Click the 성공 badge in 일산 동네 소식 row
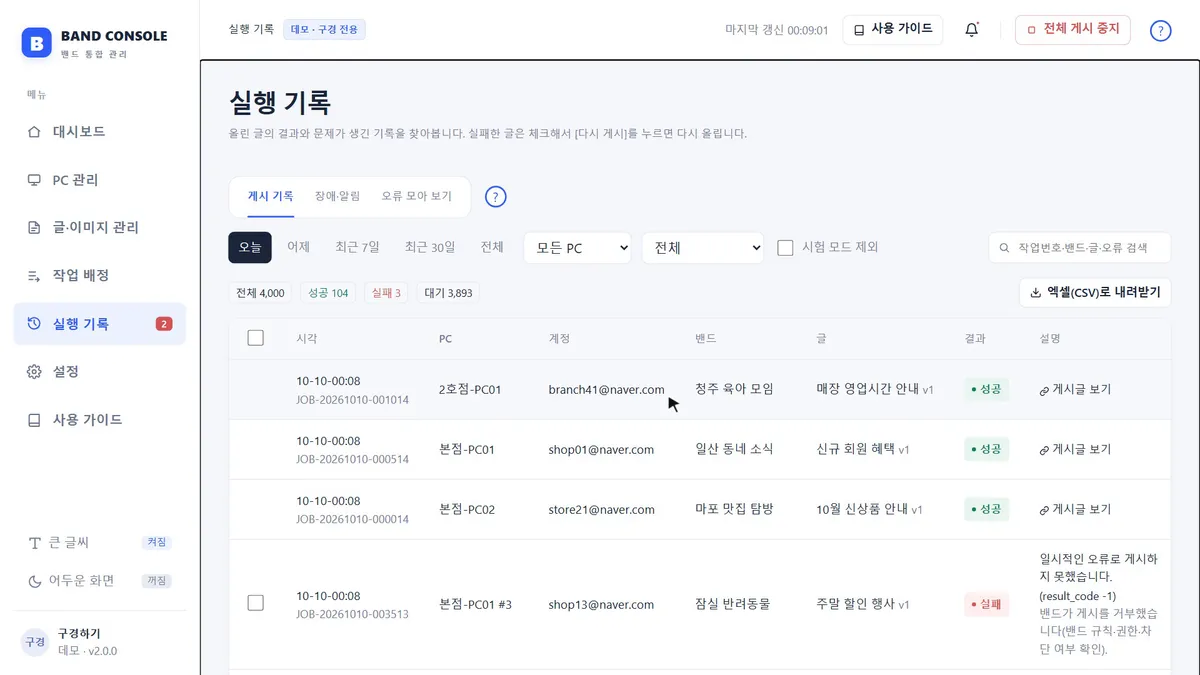The image size is (1200, 675). (x=986, y=450)
